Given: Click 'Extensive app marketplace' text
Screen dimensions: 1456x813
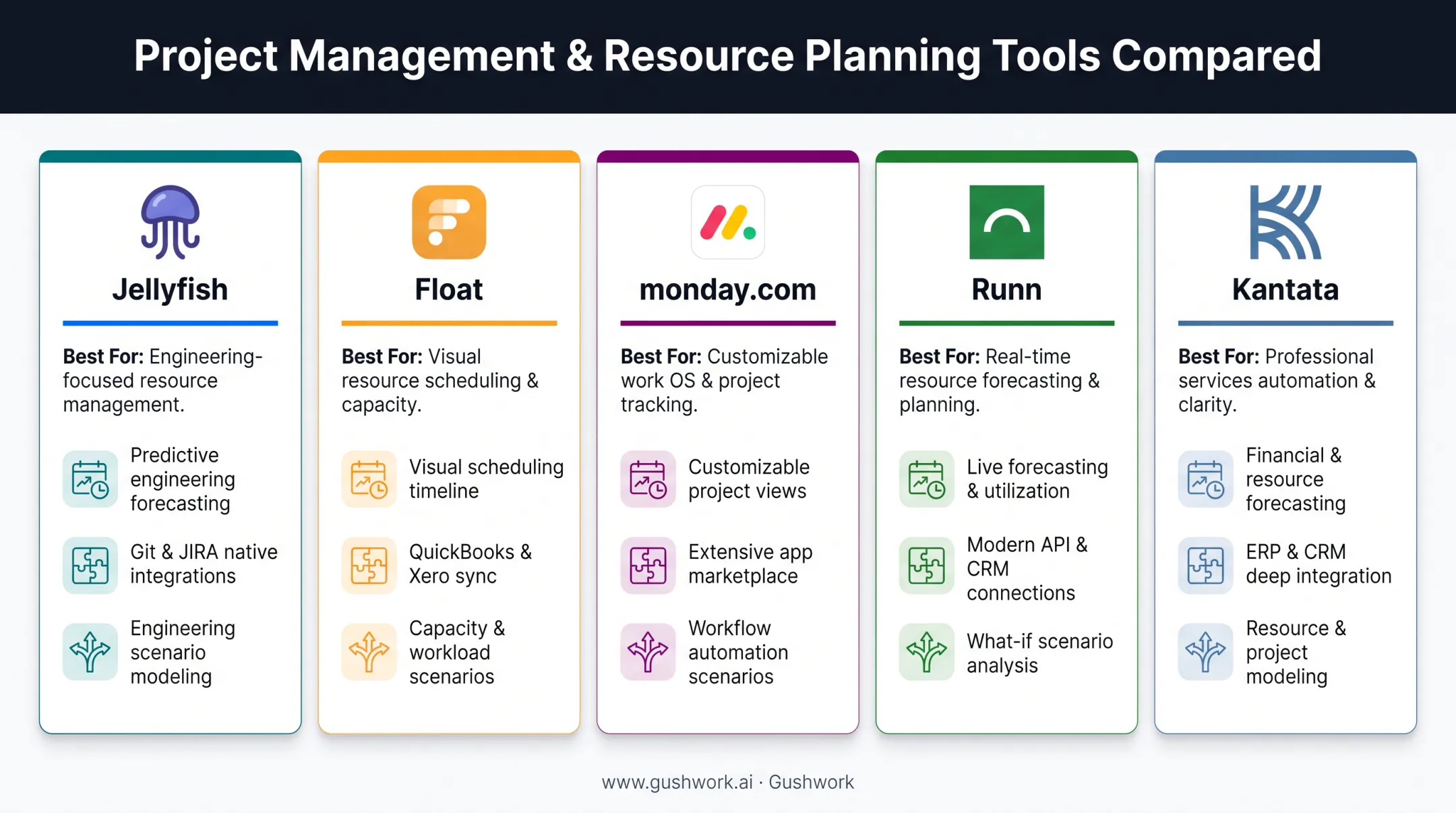Looking at the screenshot, I should click(750, 564).
